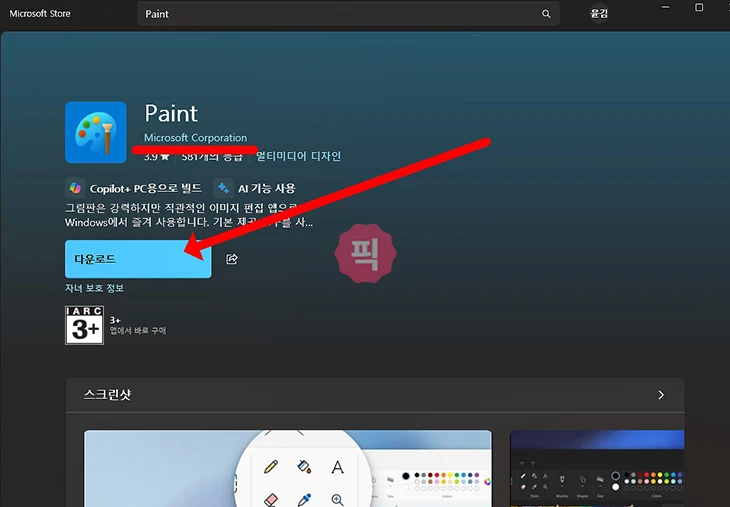Click the search box containing Paint
Image resolution: width=730 pixels, height=507 pixels.
(348, 14)
